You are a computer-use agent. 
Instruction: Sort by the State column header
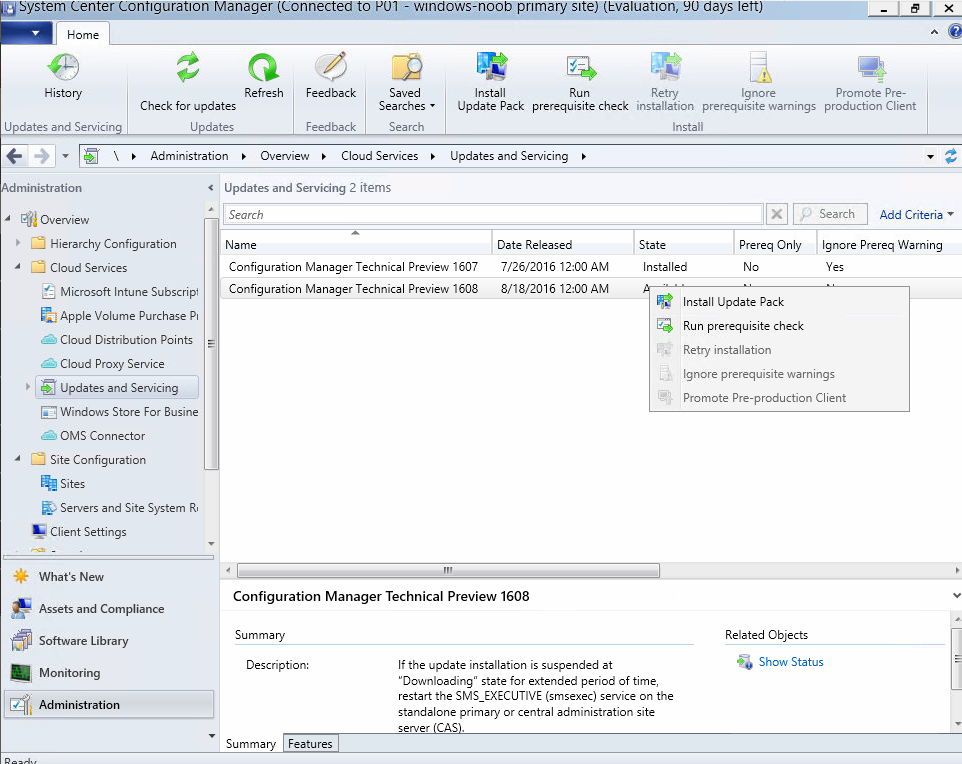point(683,244)
